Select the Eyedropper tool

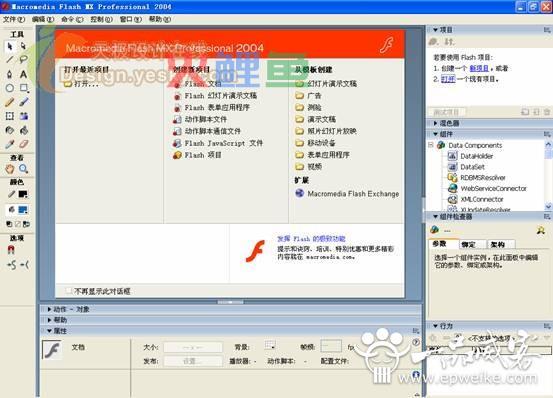[x=10, y=144]
